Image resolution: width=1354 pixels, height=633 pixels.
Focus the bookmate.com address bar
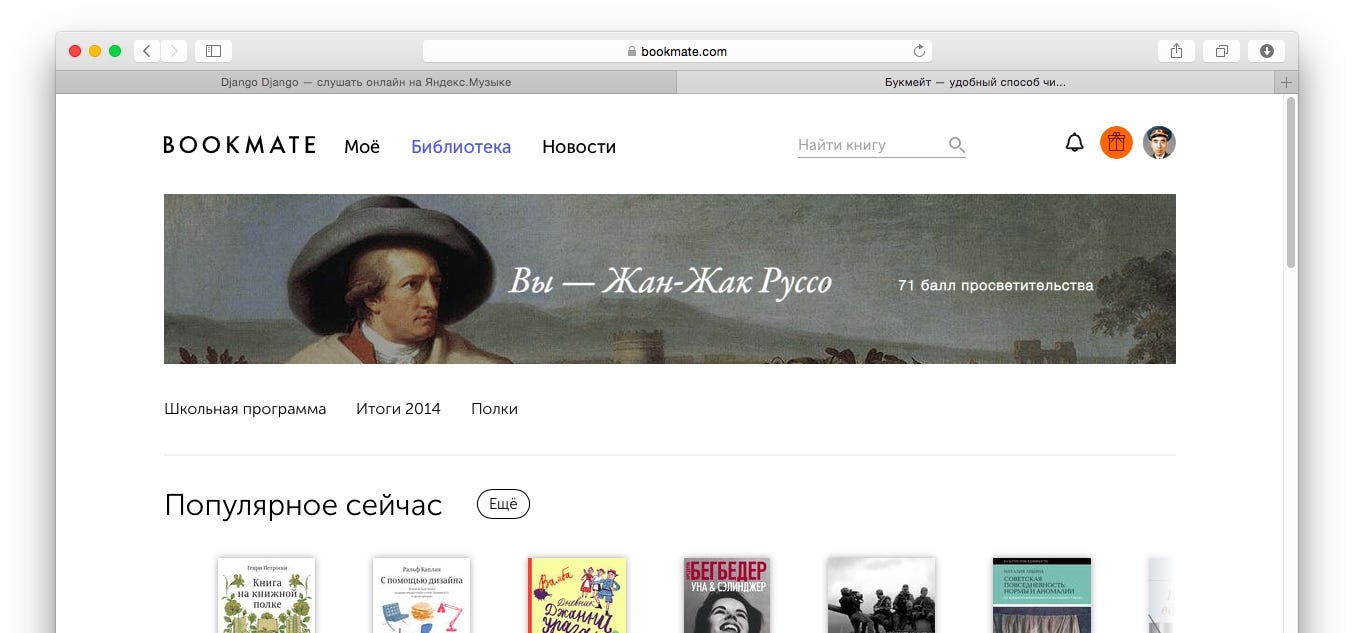677,51
